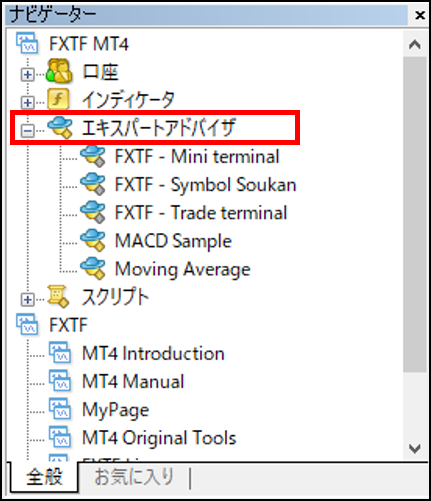Expand the インディケータ tree node

(x=27, y=102)
